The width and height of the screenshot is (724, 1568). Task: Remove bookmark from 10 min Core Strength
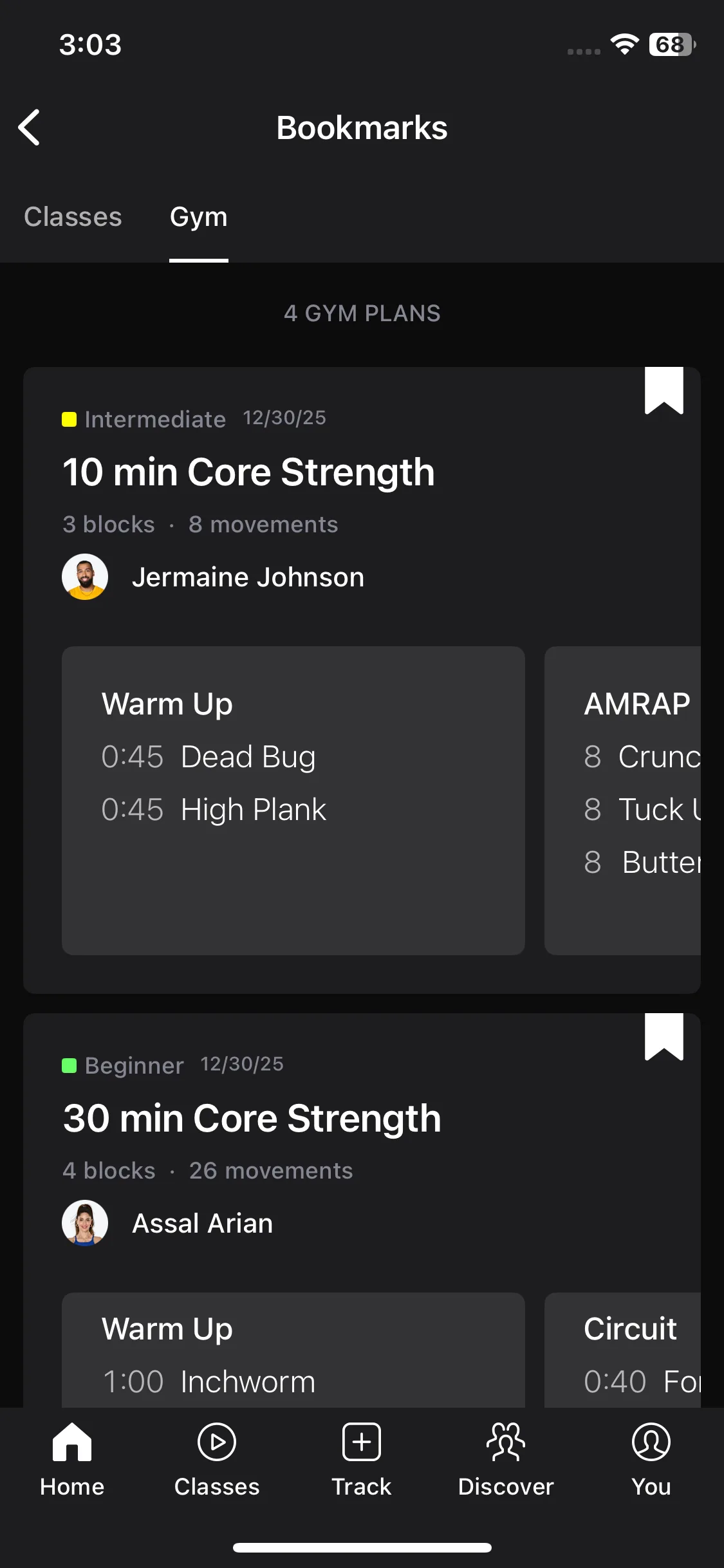(x=664, y=390)
